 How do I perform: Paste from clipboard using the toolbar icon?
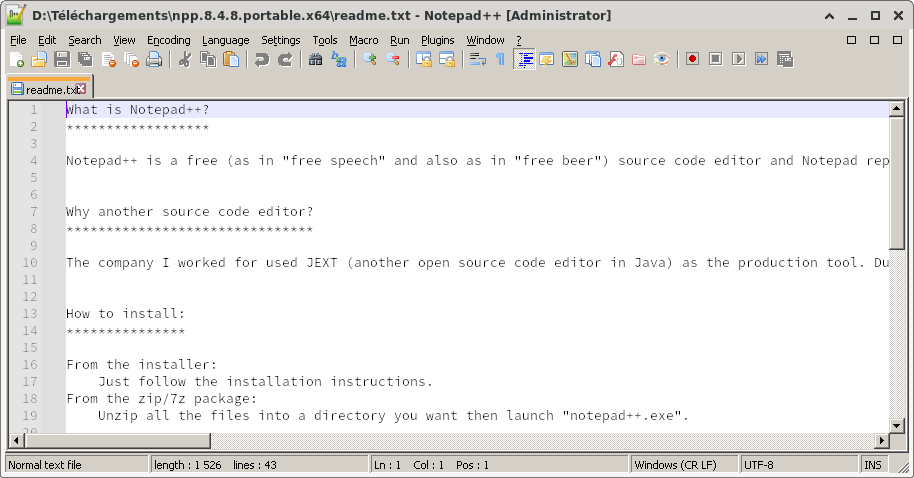[x=231, y=59]
